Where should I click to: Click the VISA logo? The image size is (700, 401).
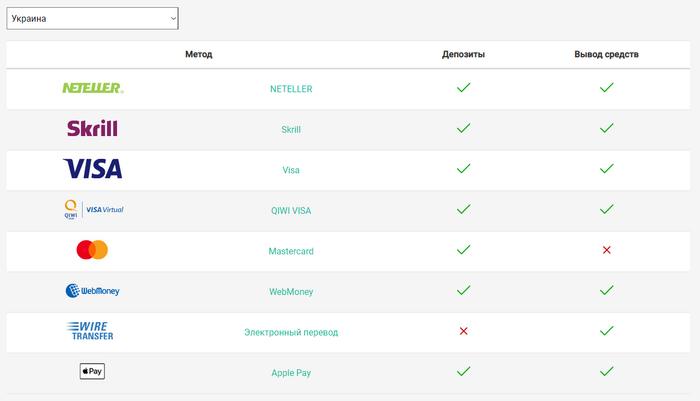click(92, 169)
